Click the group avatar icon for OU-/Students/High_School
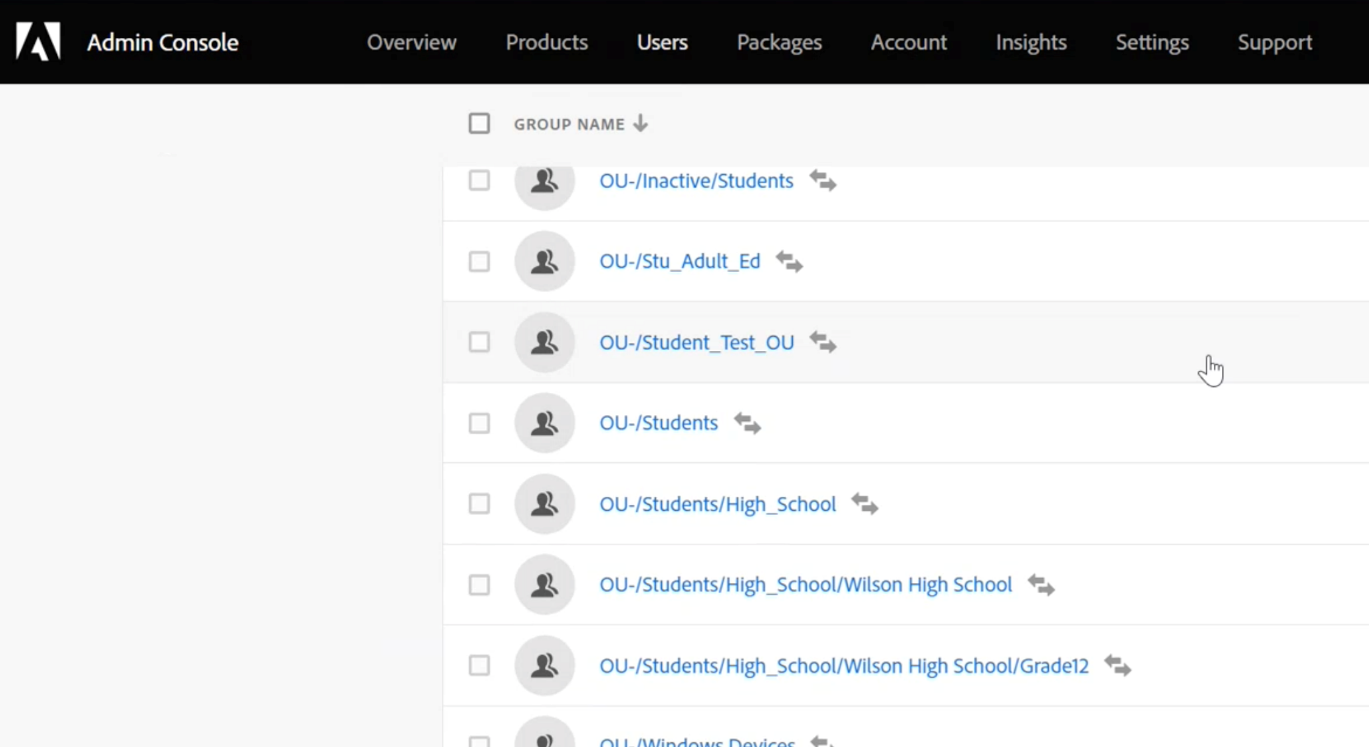The image size is (1369, 747). [544, 504]
